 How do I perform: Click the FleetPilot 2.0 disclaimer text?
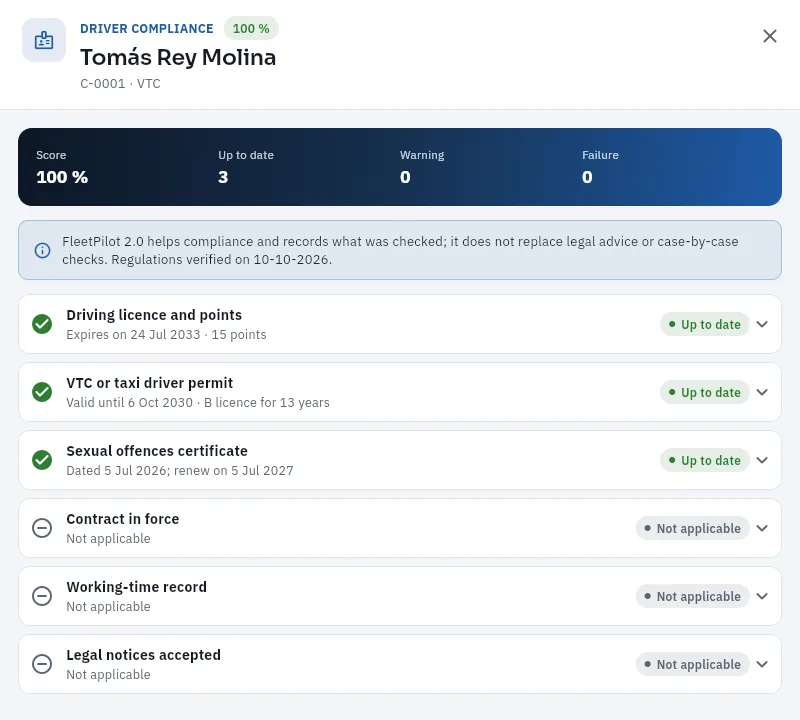[401, 251]
